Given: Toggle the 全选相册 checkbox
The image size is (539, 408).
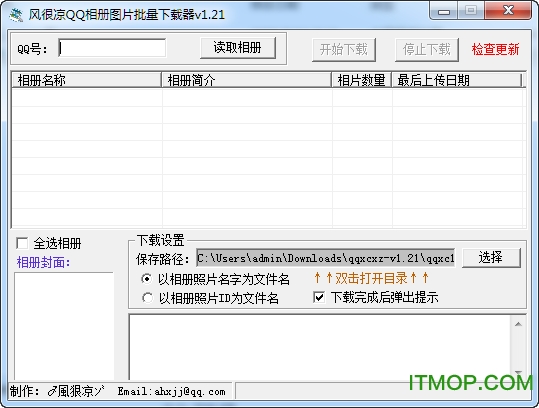Looking at the screenshot, I should [22, 243].
